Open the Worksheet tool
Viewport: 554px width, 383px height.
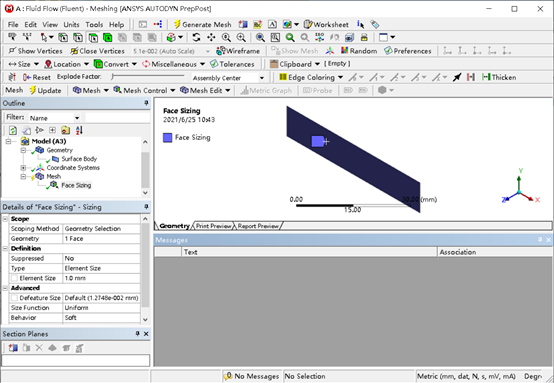[x=326, y=24]
